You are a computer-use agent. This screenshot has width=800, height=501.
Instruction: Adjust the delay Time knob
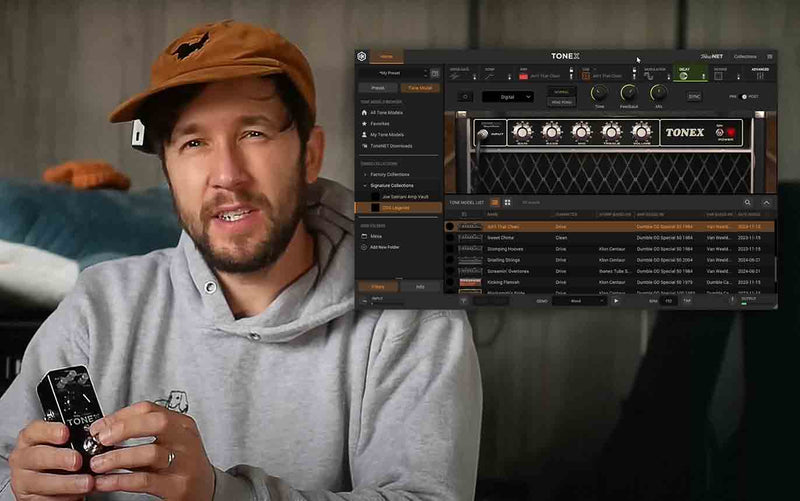pos(599,93)
